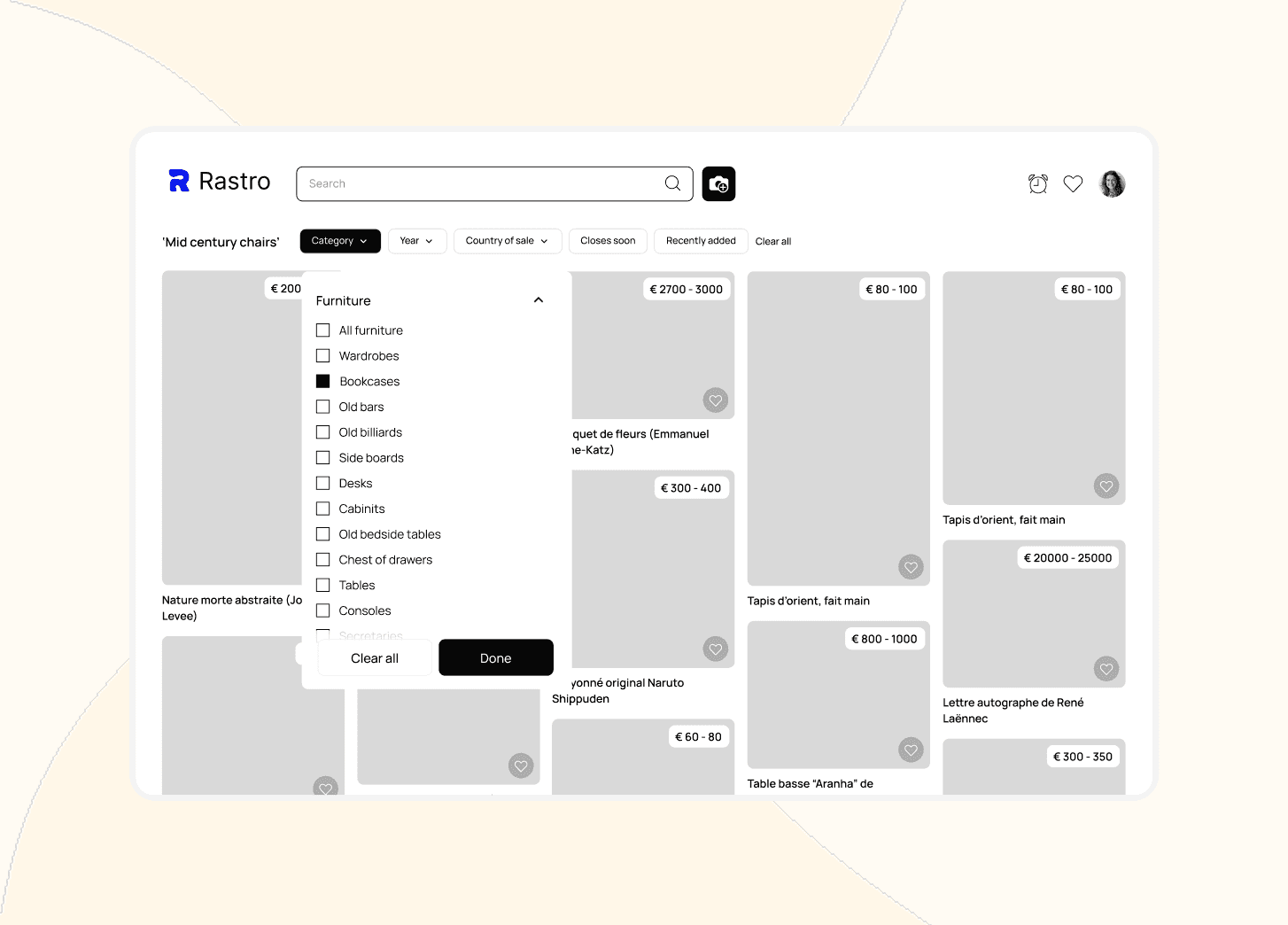The image size is (1288, 925).
Task: Check the Old billiards checkbox
Action: coord(323,432)
